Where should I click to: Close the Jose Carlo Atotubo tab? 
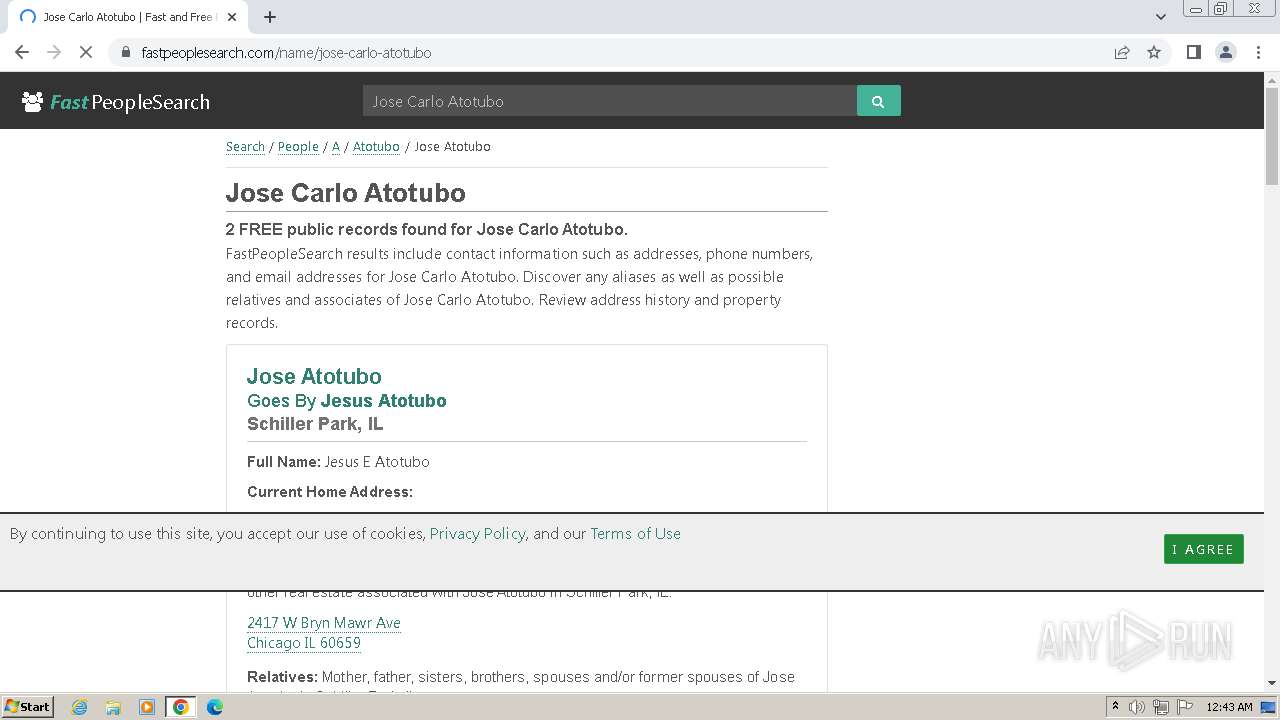pyautogui.click(x=232, y=17)
